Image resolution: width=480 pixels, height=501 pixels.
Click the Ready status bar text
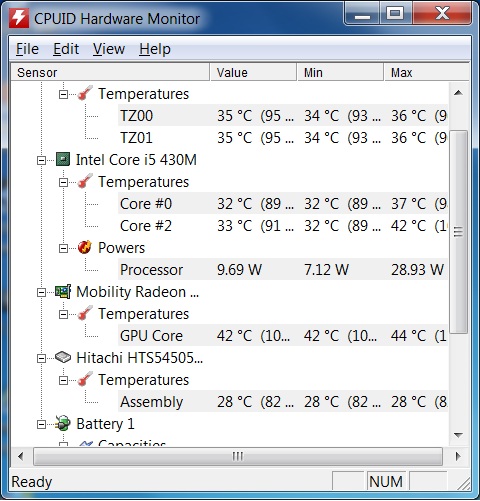click(x=32, y=482)
